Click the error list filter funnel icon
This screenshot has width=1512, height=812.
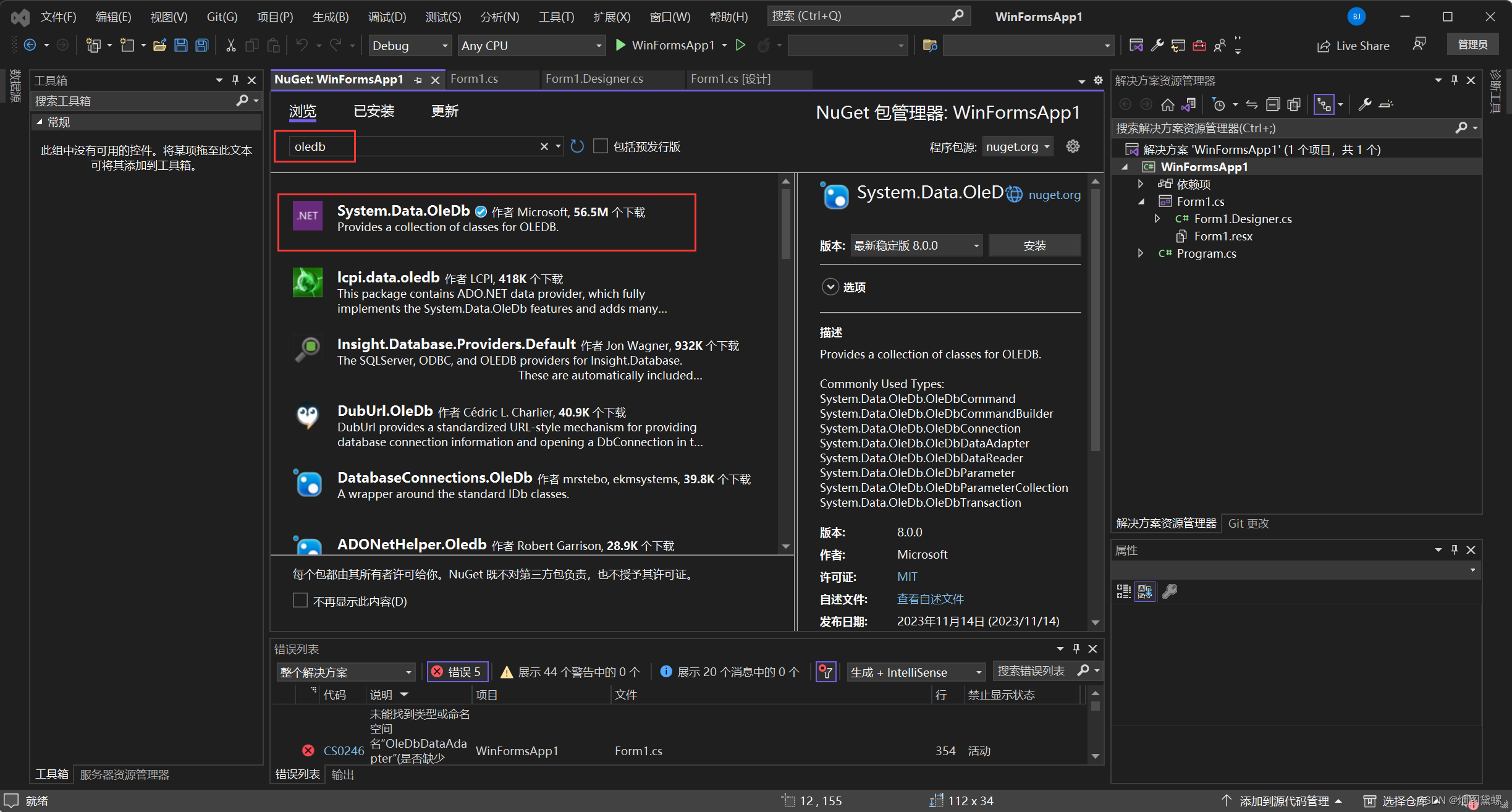pos(826,672)
